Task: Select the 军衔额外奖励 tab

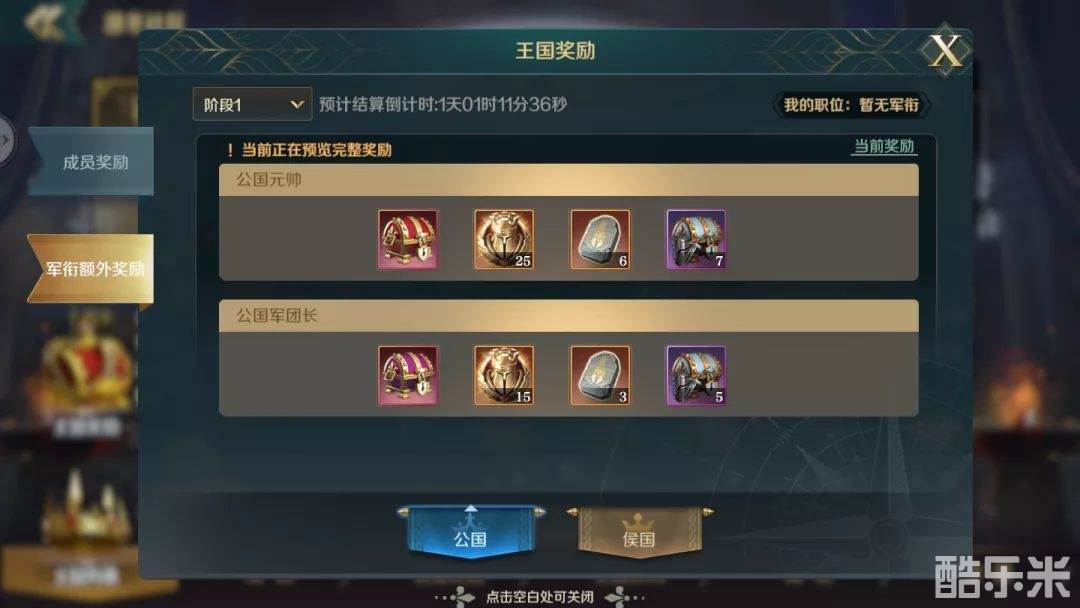Action: pyautogui.click(x=91, y=269)
